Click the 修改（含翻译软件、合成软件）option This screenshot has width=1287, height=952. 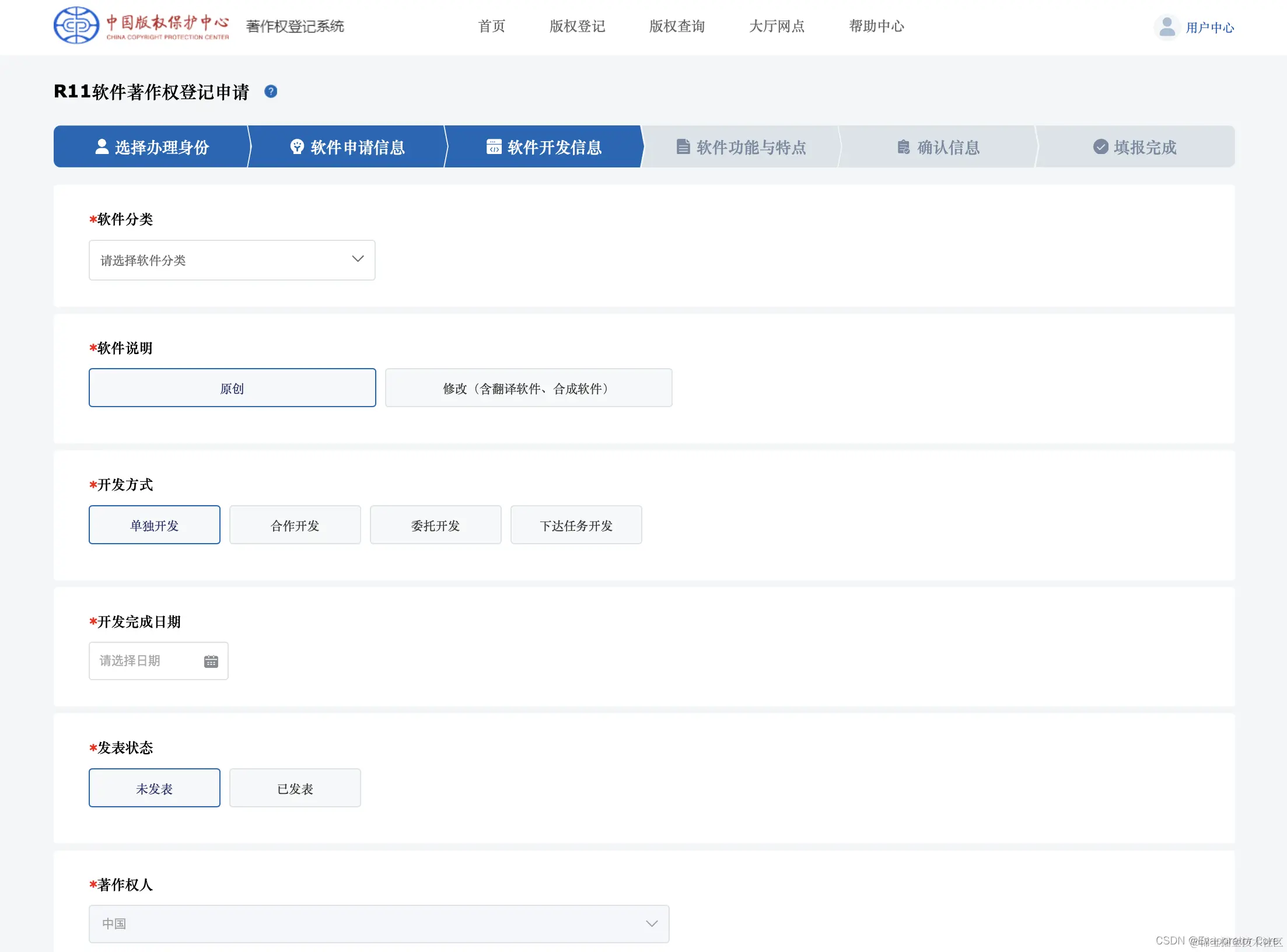(528, 387)
